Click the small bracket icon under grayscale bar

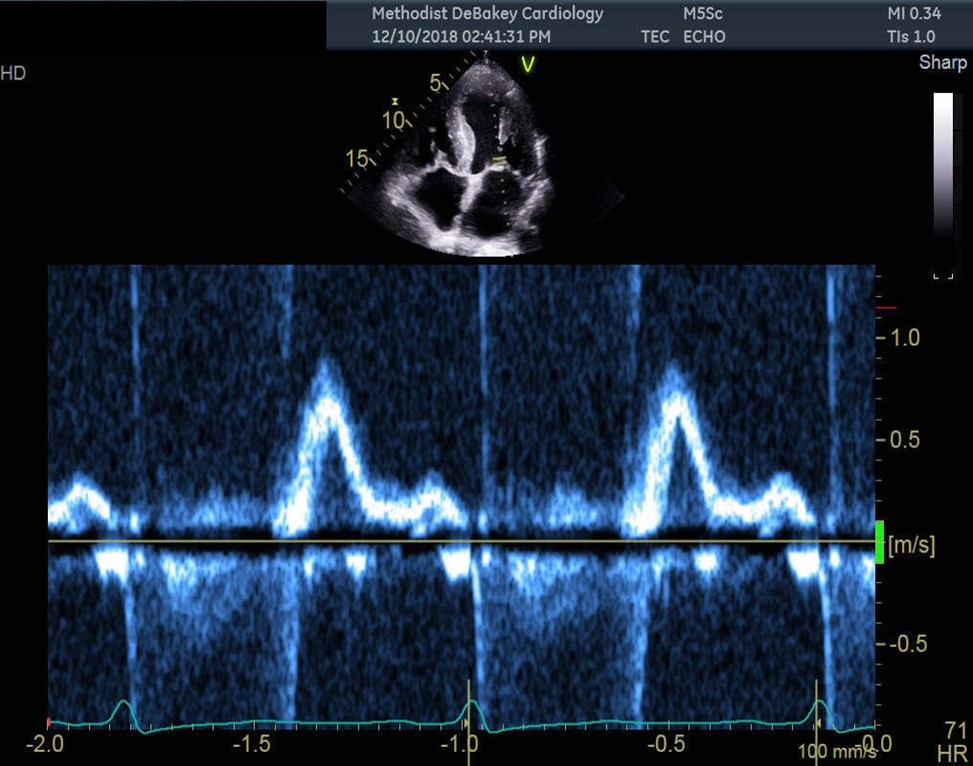[942, 274]
